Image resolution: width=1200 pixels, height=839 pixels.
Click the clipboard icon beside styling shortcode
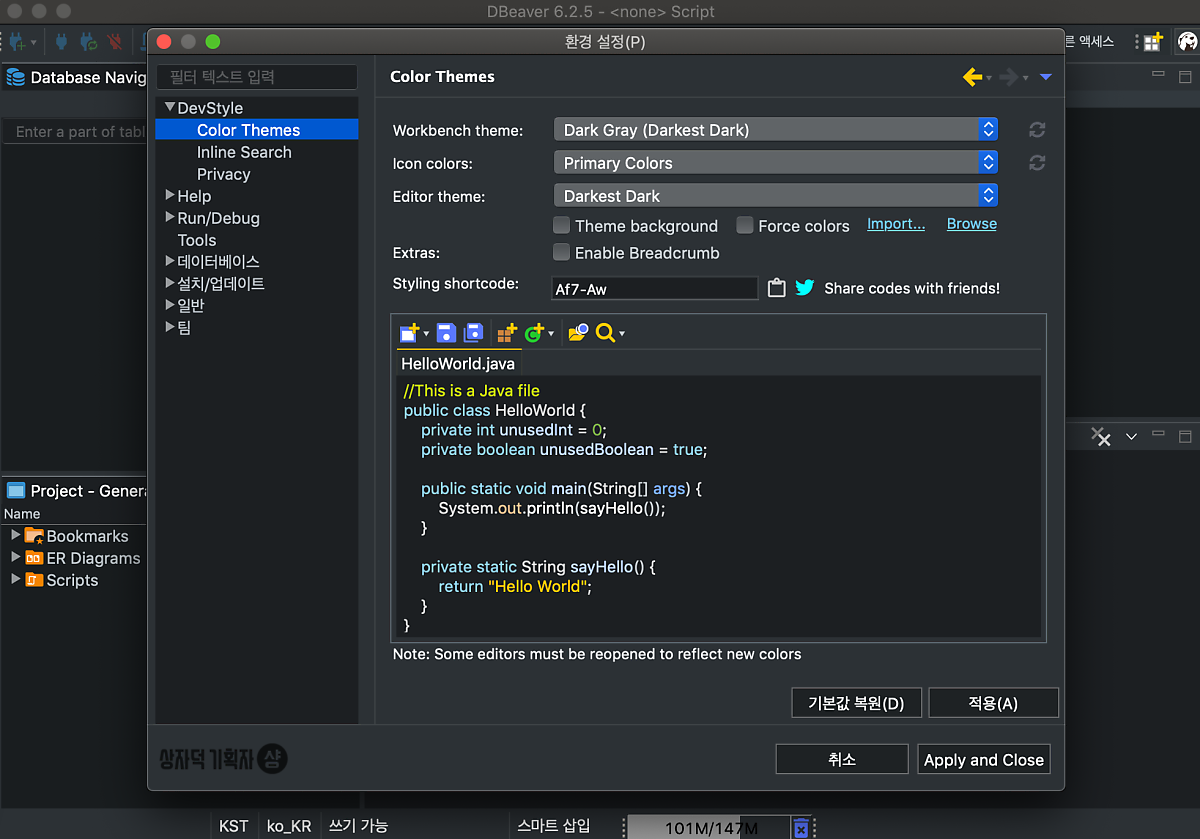[777, 288]
